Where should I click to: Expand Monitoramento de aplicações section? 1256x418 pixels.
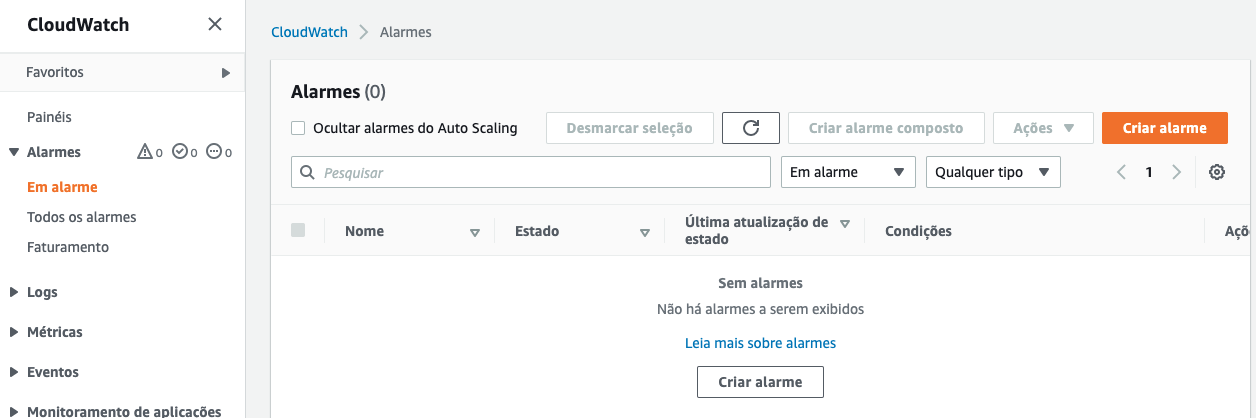14,411
